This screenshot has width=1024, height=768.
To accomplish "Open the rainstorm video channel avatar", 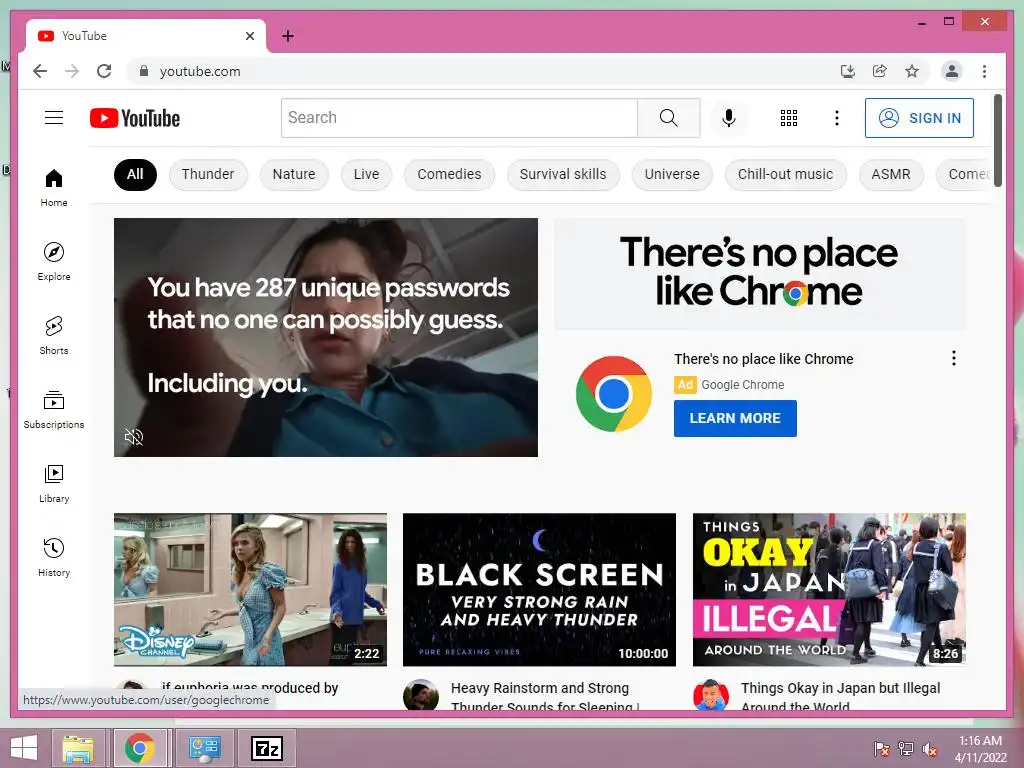I will [421, 695].
